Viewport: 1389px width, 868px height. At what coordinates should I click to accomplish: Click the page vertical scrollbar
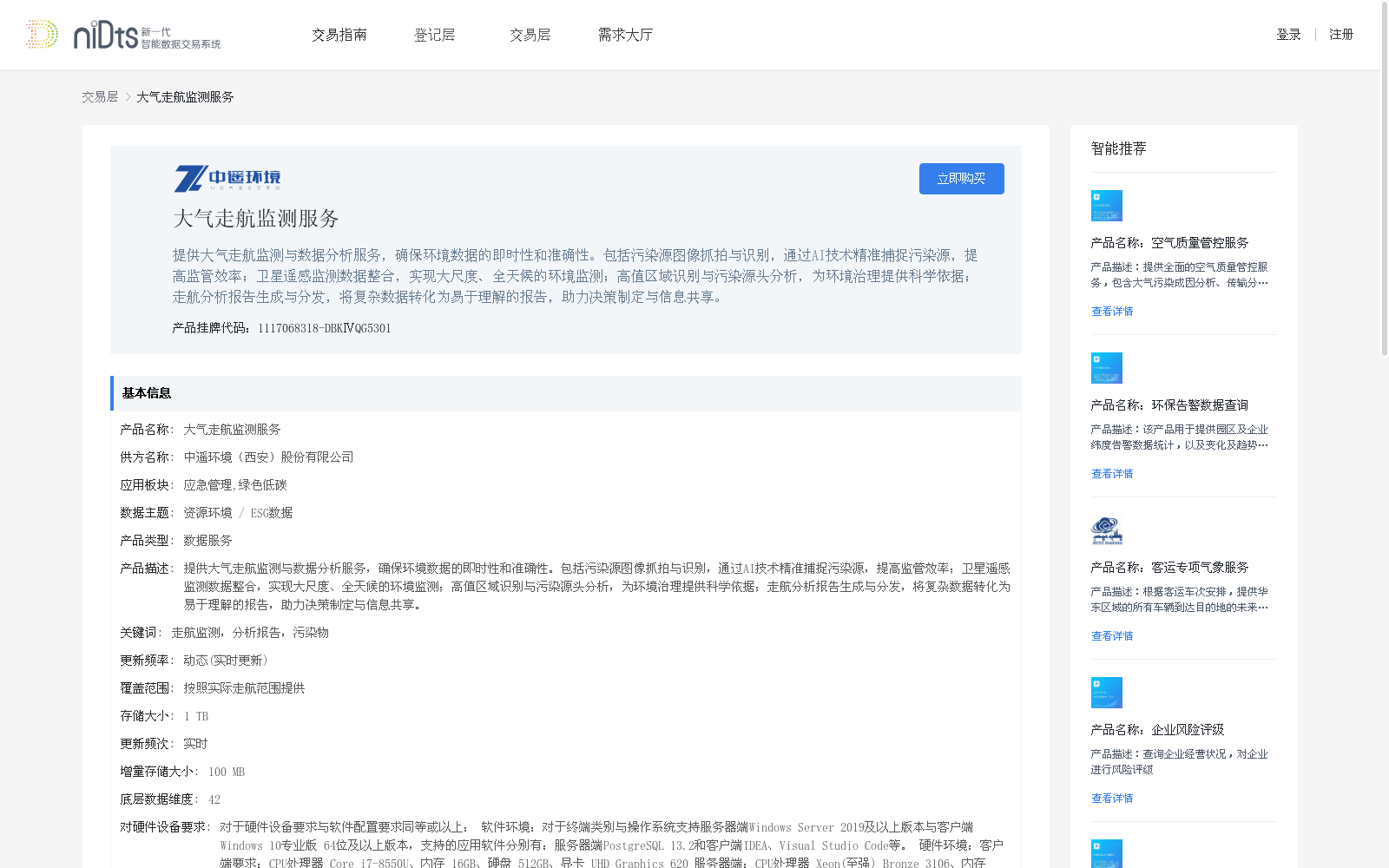(1384, 179)
